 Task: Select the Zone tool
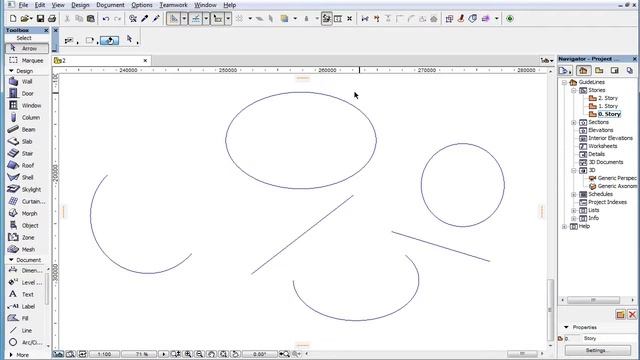(x=27, y=237)
